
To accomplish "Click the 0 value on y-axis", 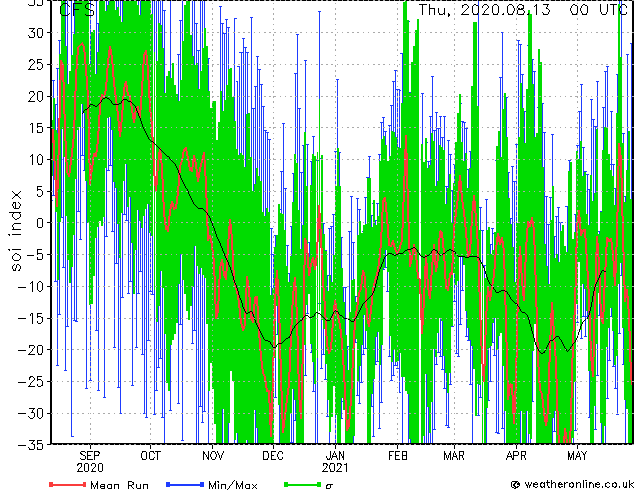I will (x=40, y=223).
